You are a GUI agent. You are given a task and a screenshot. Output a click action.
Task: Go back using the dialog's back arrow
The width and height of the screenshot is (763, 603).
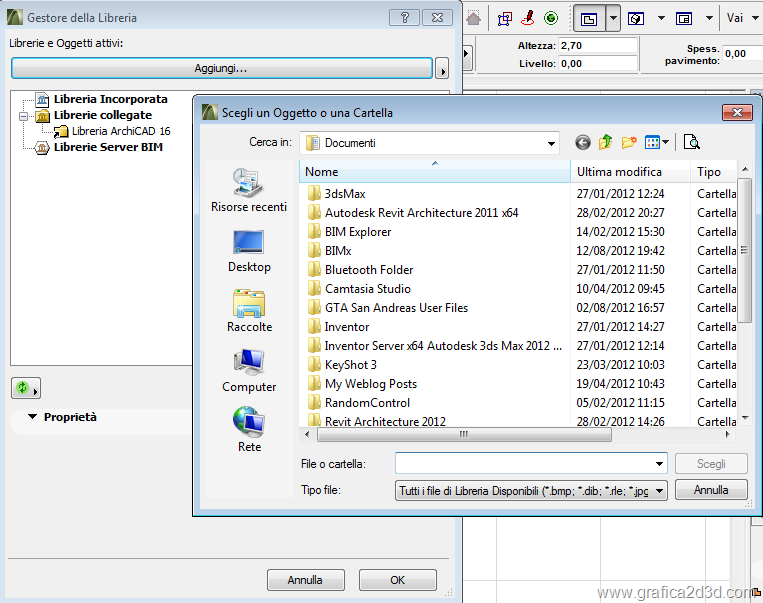tap(583, 143)
